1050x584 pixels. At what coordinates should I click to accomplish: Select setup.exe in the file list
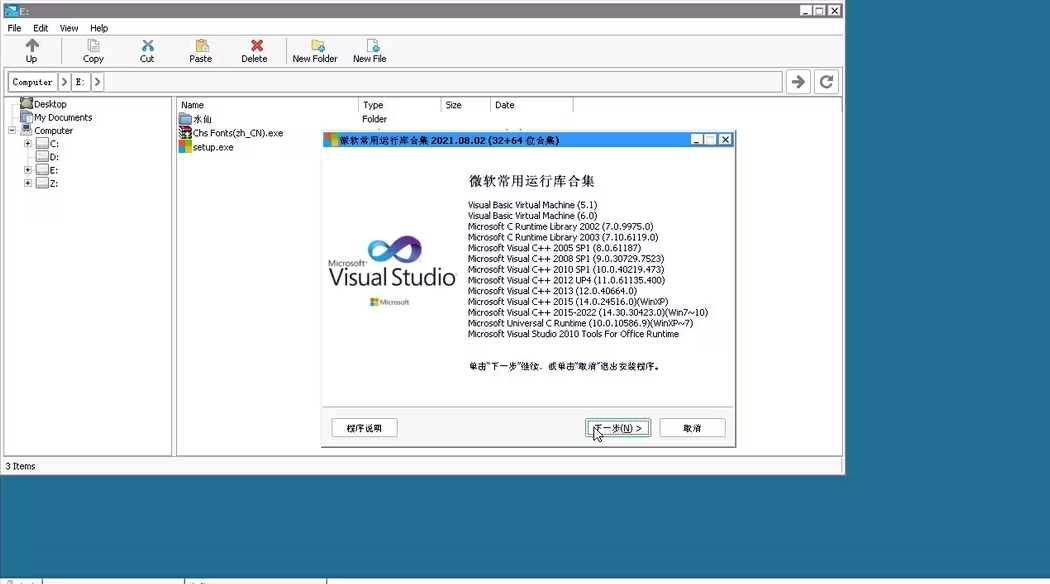(213, 147)
